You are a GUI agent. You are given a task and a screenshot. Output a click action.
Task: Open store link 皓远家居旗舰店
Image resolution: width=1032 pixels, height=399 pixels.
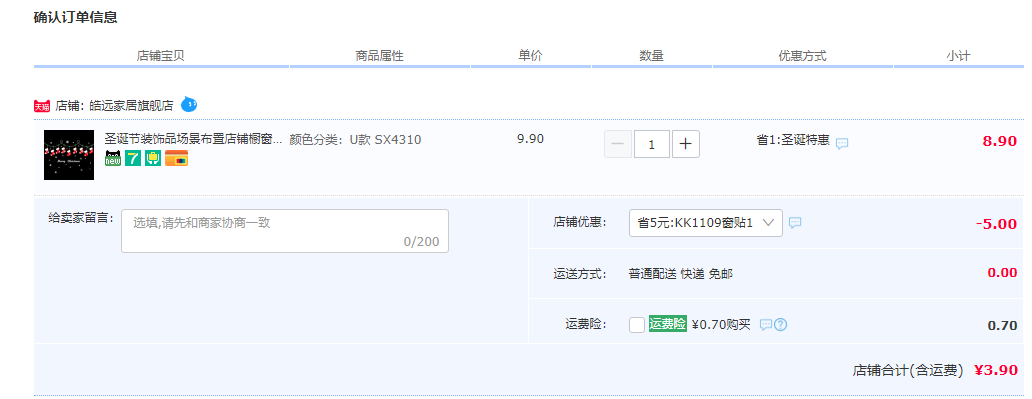(132, 105)
